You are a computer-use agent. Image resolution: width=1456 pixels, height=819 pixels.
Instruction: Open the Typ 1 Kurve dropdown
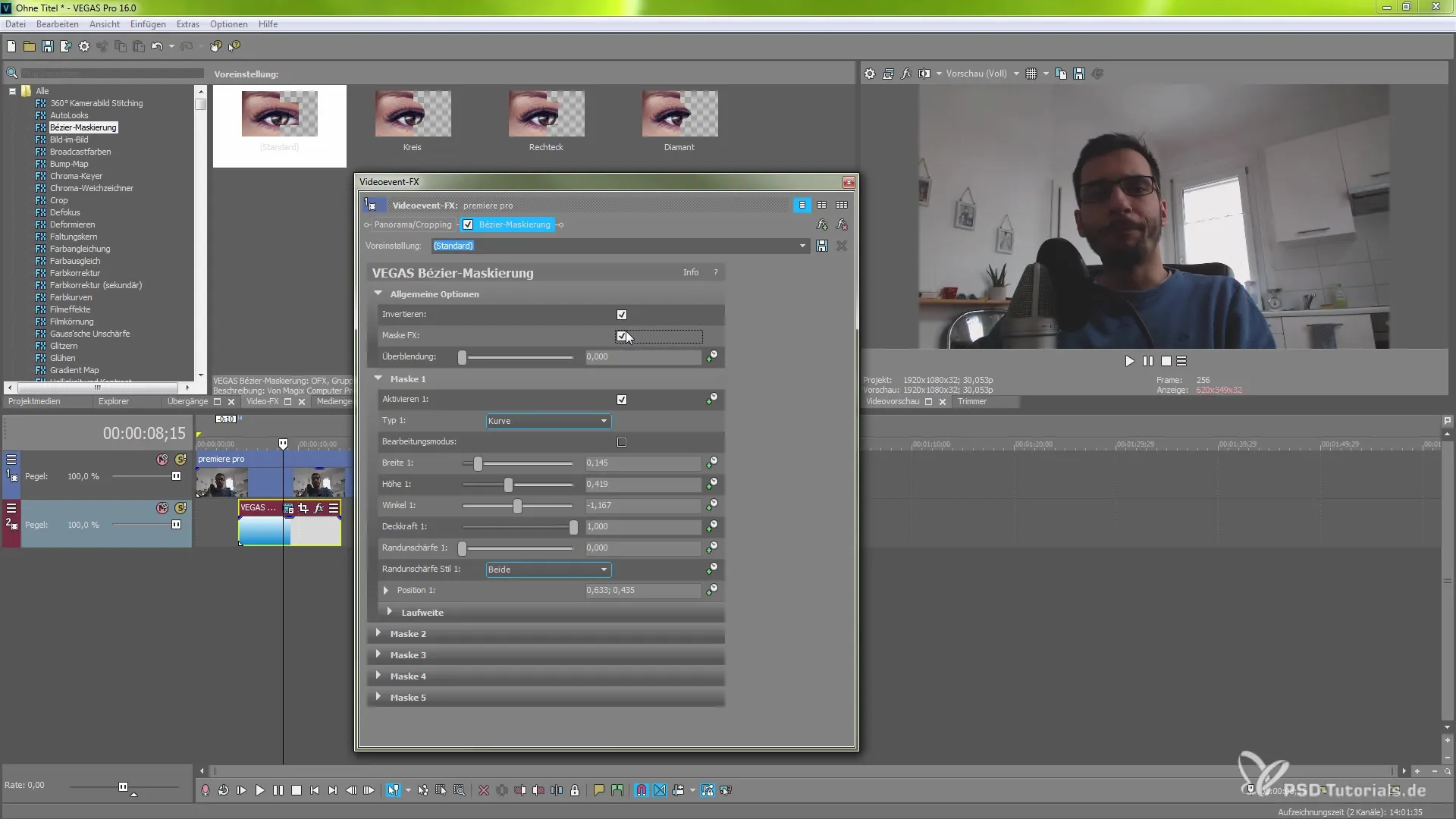tap(548, 421)
